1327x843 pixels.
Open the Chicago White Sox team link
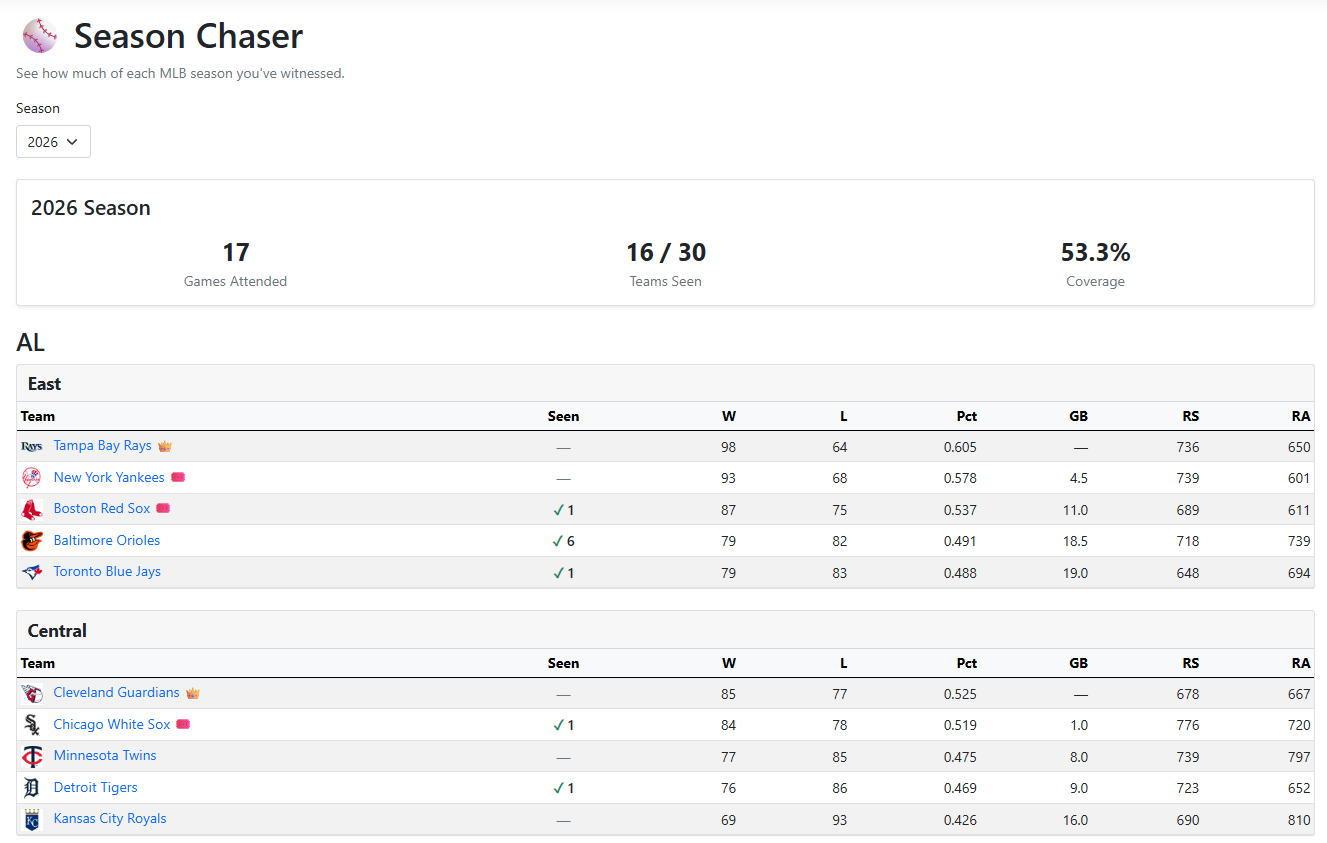112,724
